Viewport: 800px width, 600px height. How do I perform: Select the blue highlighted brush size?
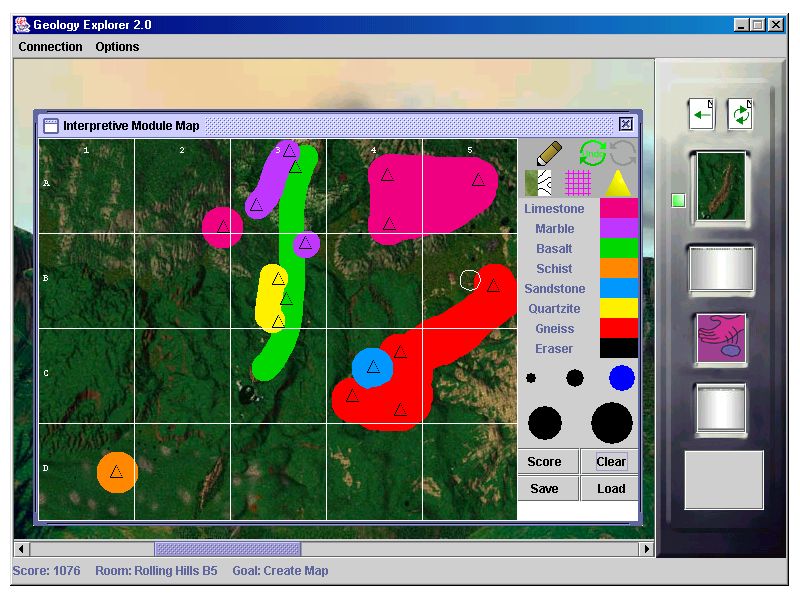point(622,378)
